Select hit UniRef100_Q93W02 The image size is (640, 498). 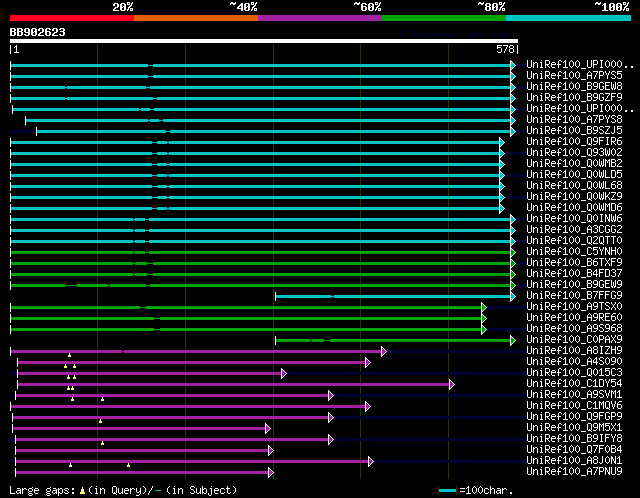coord(574,153)
